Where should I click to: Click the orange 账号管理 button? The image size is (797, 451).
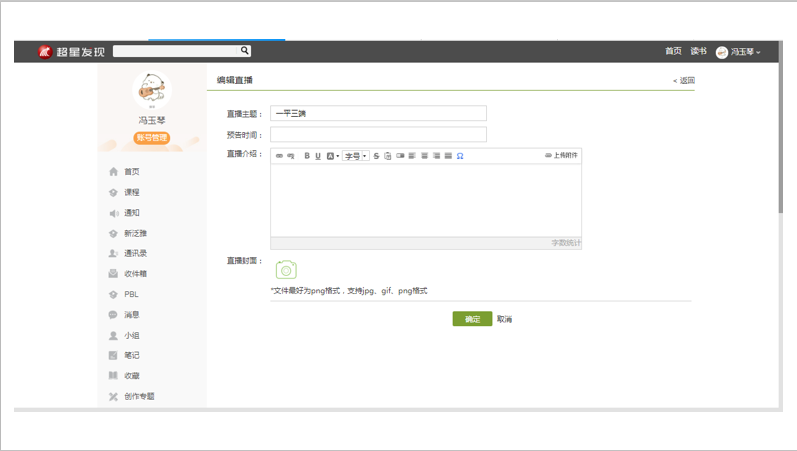(x=151, y=137)
